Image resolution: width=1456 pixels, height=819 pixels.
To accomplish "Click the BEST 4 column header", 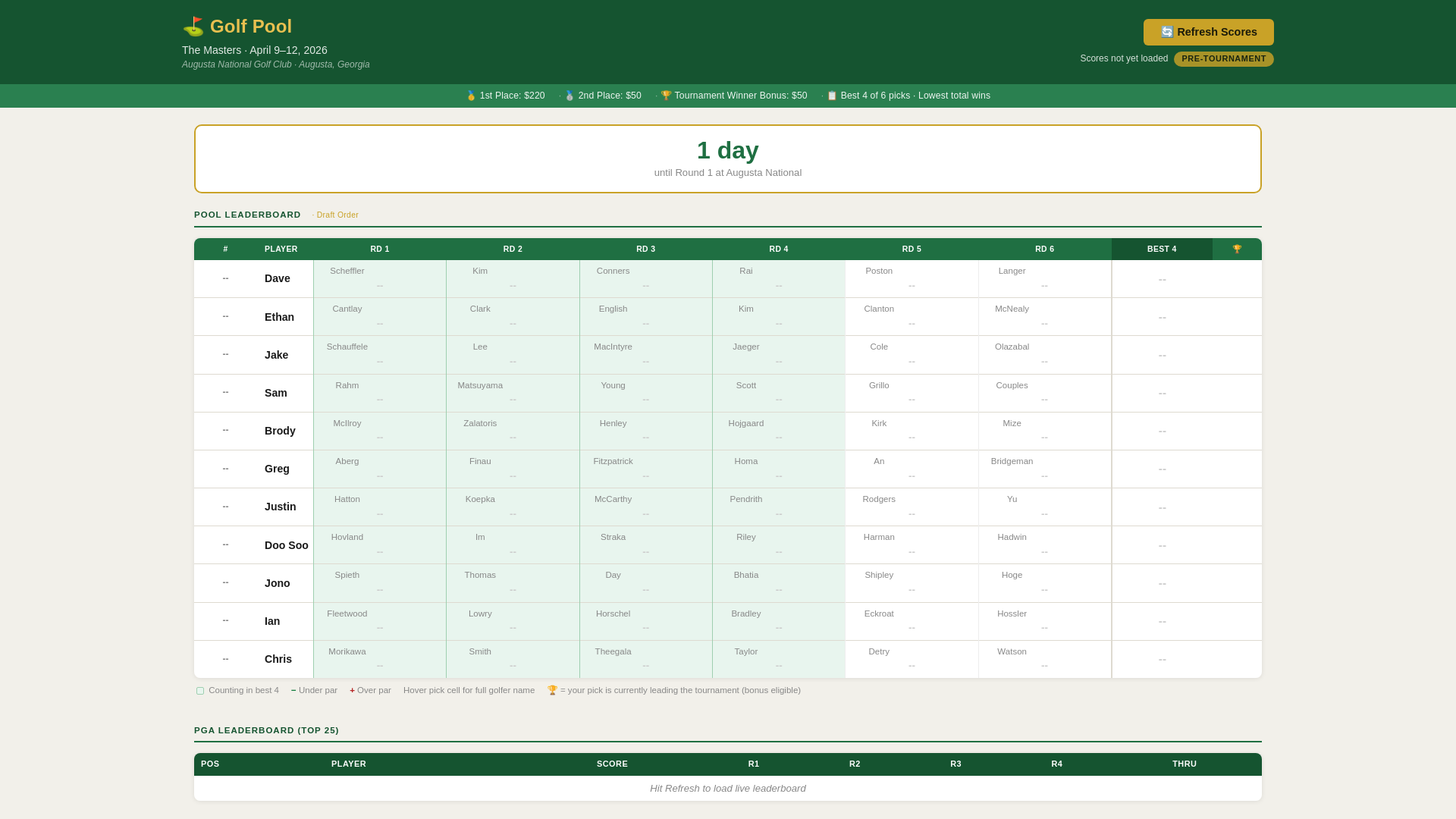I will 1162,249.
